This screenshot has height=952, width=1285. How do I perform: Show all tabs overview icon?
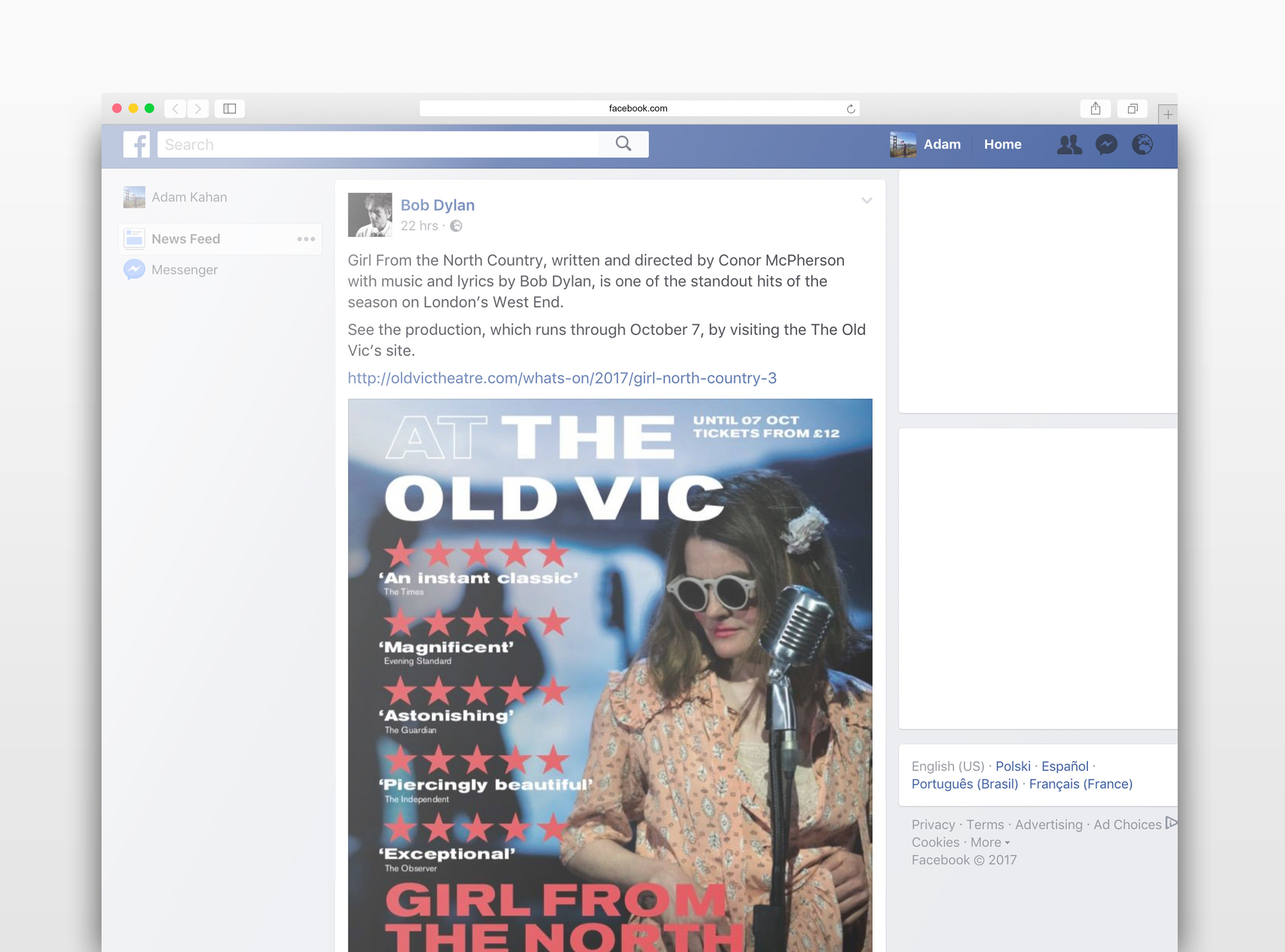pos(1132,108)
